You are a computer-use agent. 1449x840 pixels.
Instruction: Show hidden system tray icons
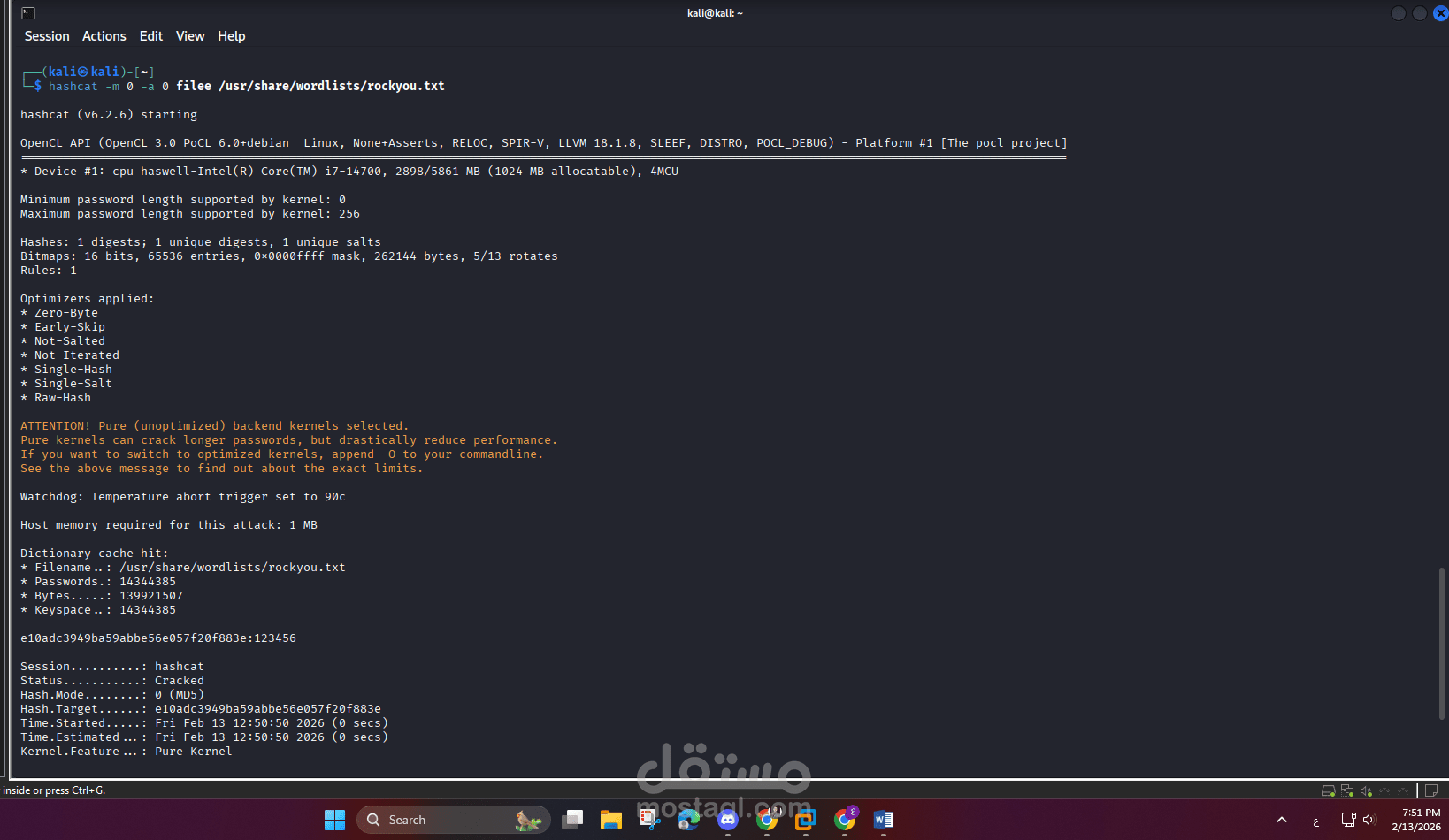point(1282,820)
